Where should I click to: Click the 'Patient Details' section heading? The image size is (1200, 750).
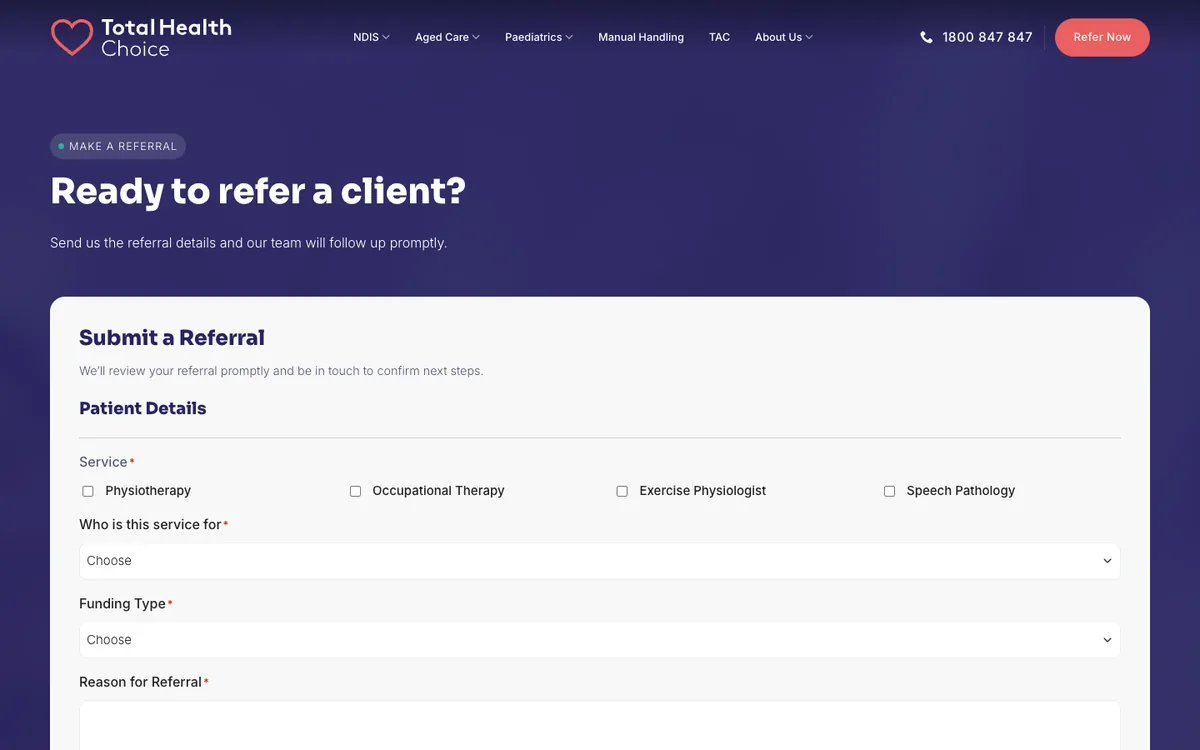point(143,408)
